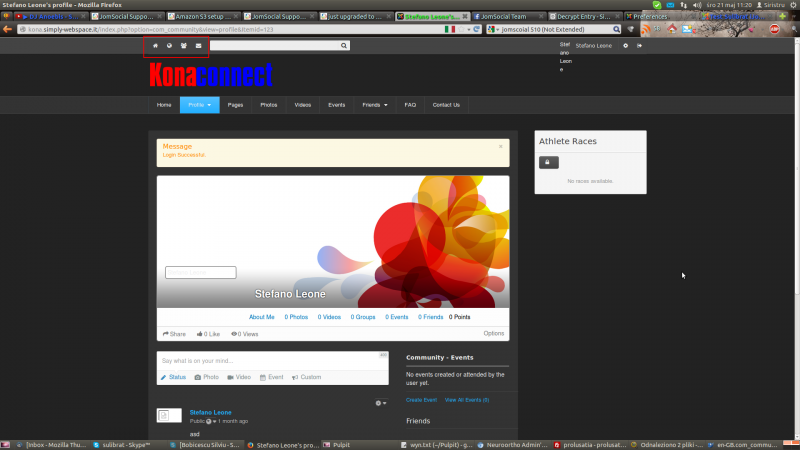Select the Event share option
Viewport: 800px width, 450px height.
(271, 377)
